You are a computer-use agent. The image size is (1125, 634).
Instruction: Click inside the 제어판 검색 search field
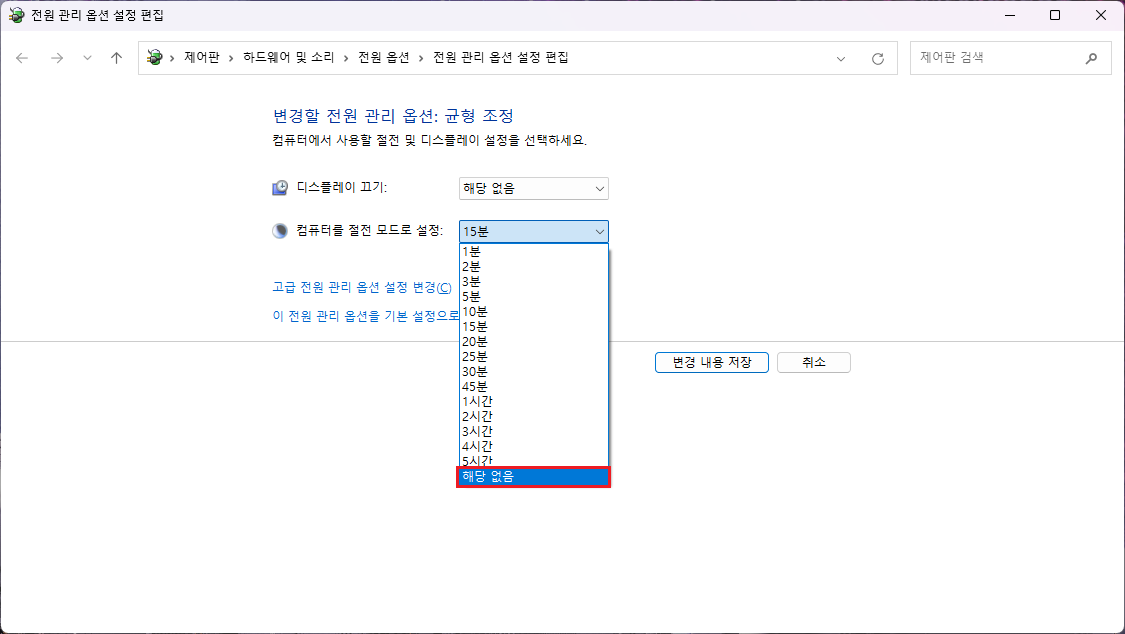(x=990, y=57)
